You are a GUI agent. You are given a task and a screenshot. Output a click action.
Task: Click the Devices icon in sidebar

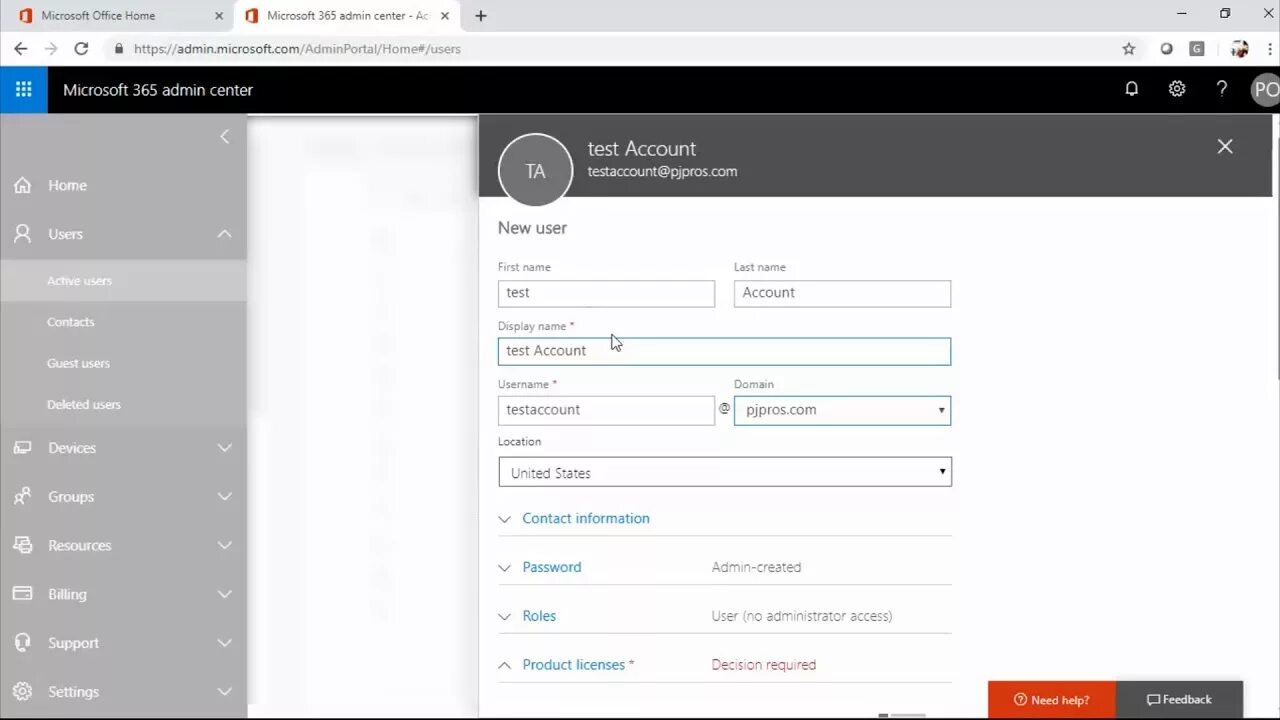(x=22, y=448)
